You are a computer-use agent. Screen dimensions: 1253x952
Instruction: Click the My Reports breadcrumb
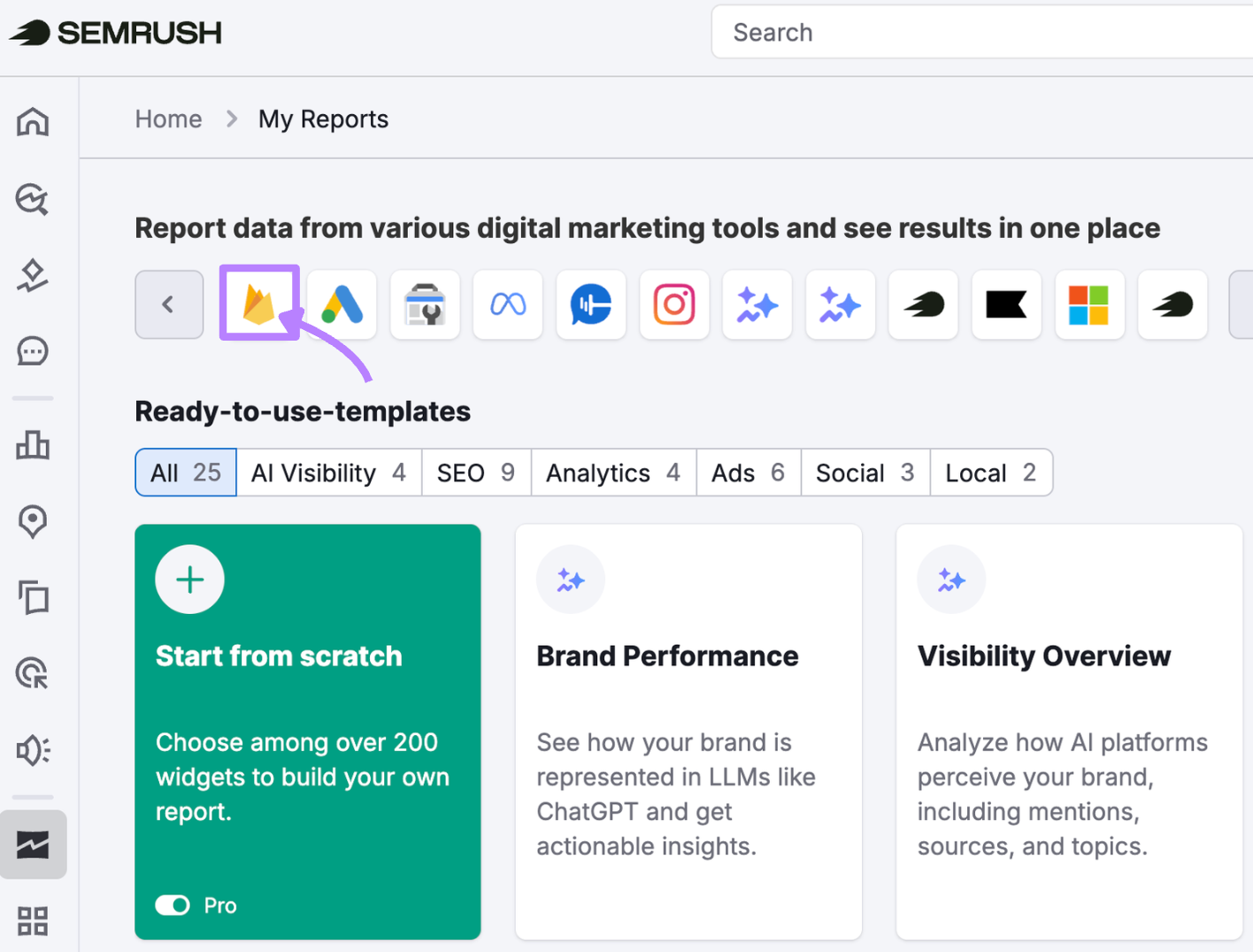(323, 119)
